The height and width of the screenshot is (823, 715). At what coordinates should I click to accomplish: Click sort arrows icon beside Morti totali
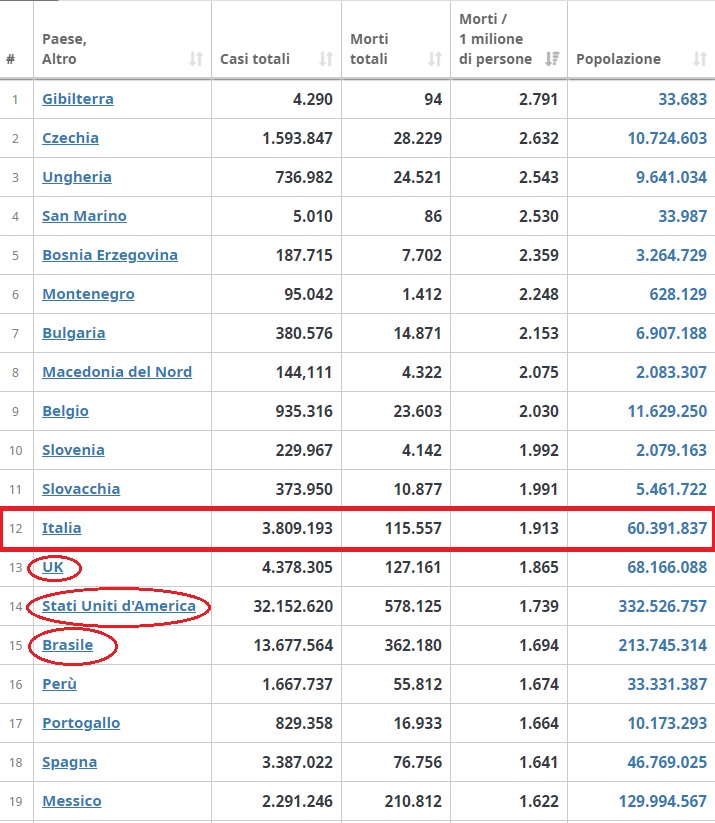(434, 60)
